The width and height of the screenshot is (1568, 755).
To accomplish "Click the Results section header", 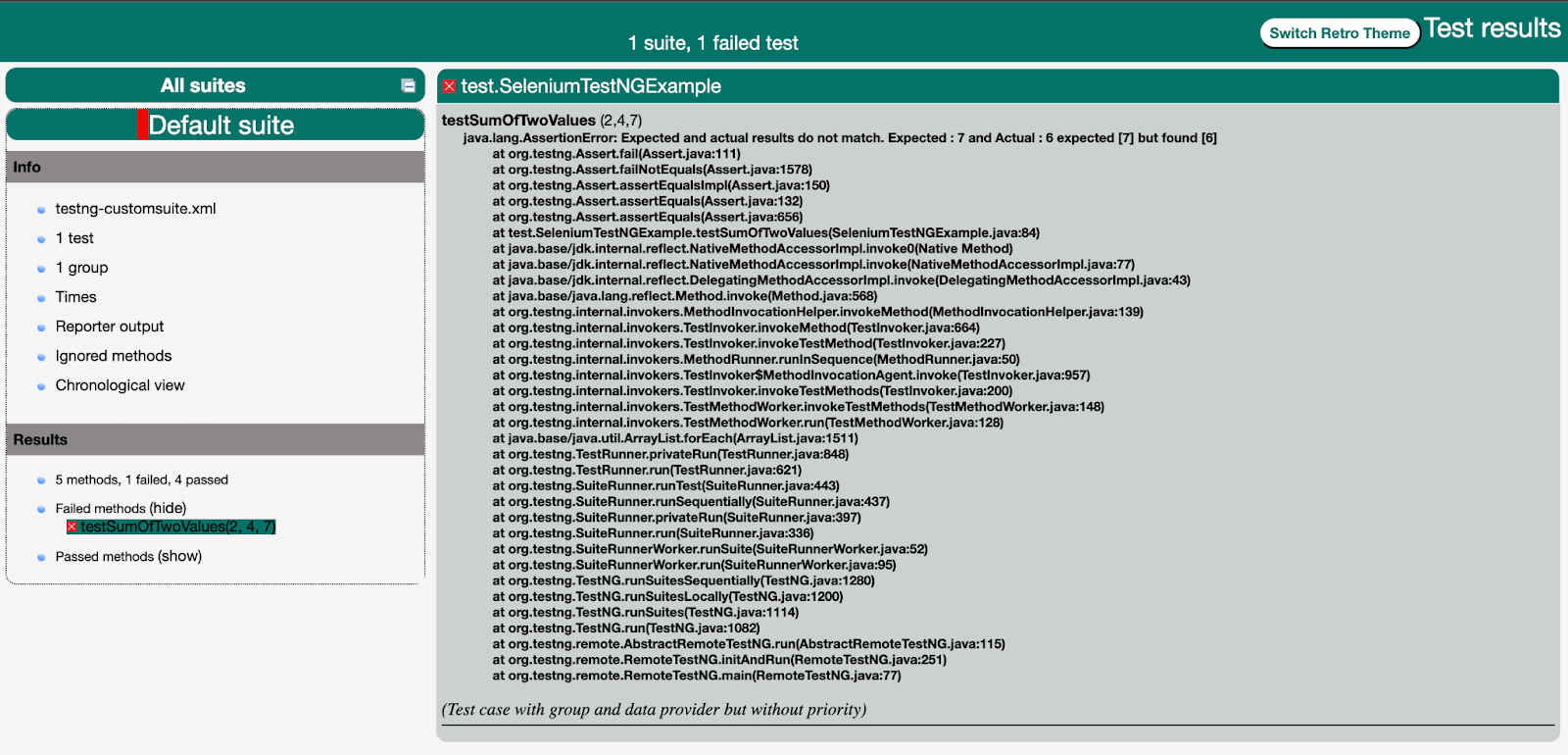I will [x=216, y=439].
